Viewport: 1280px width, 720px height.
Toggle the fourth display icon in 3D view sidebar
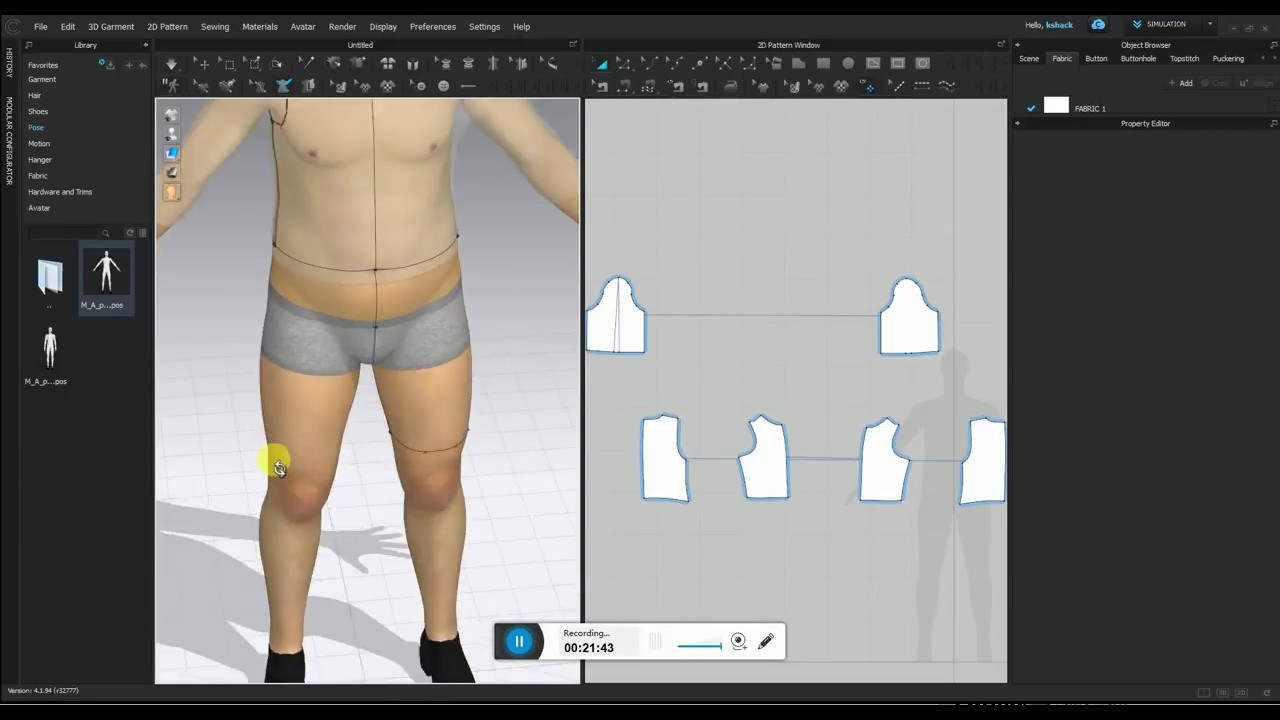171,173
